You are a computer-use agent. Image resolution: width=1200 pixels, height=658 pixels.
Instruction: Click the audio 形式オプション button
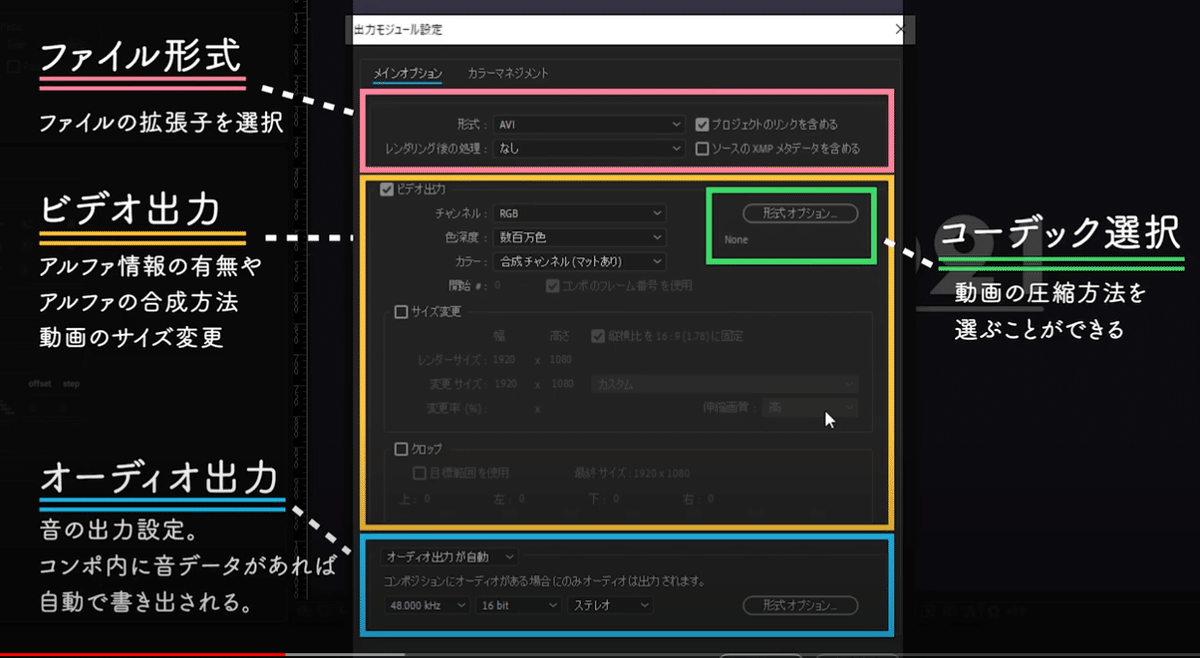tap(801, 605)
